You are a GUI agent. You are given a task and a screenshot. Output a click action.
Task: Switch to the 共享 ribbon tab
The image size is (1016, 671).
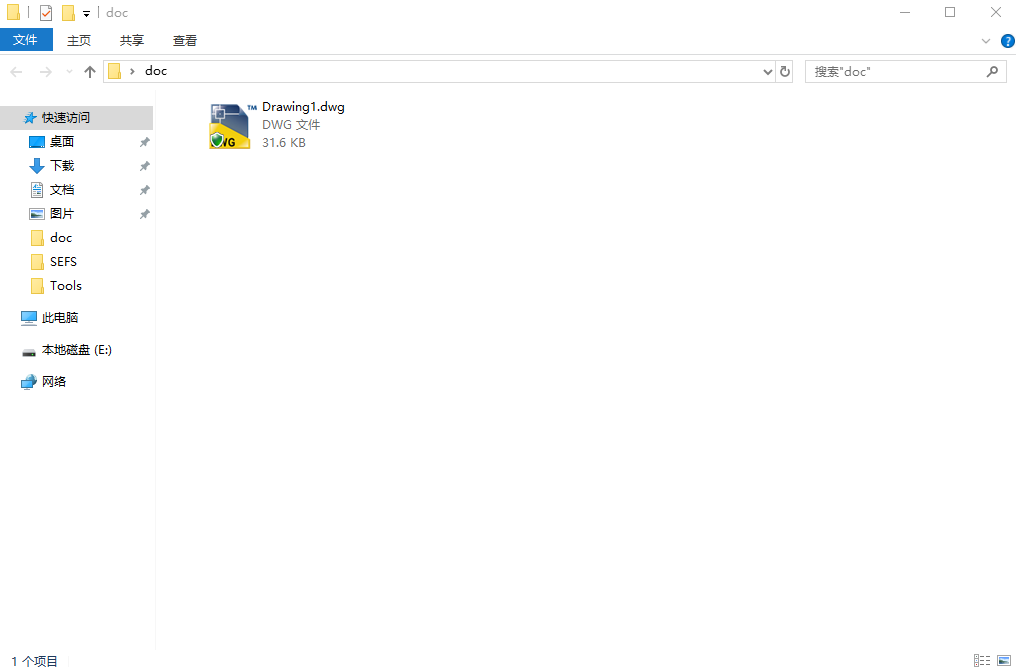[132, 40]
